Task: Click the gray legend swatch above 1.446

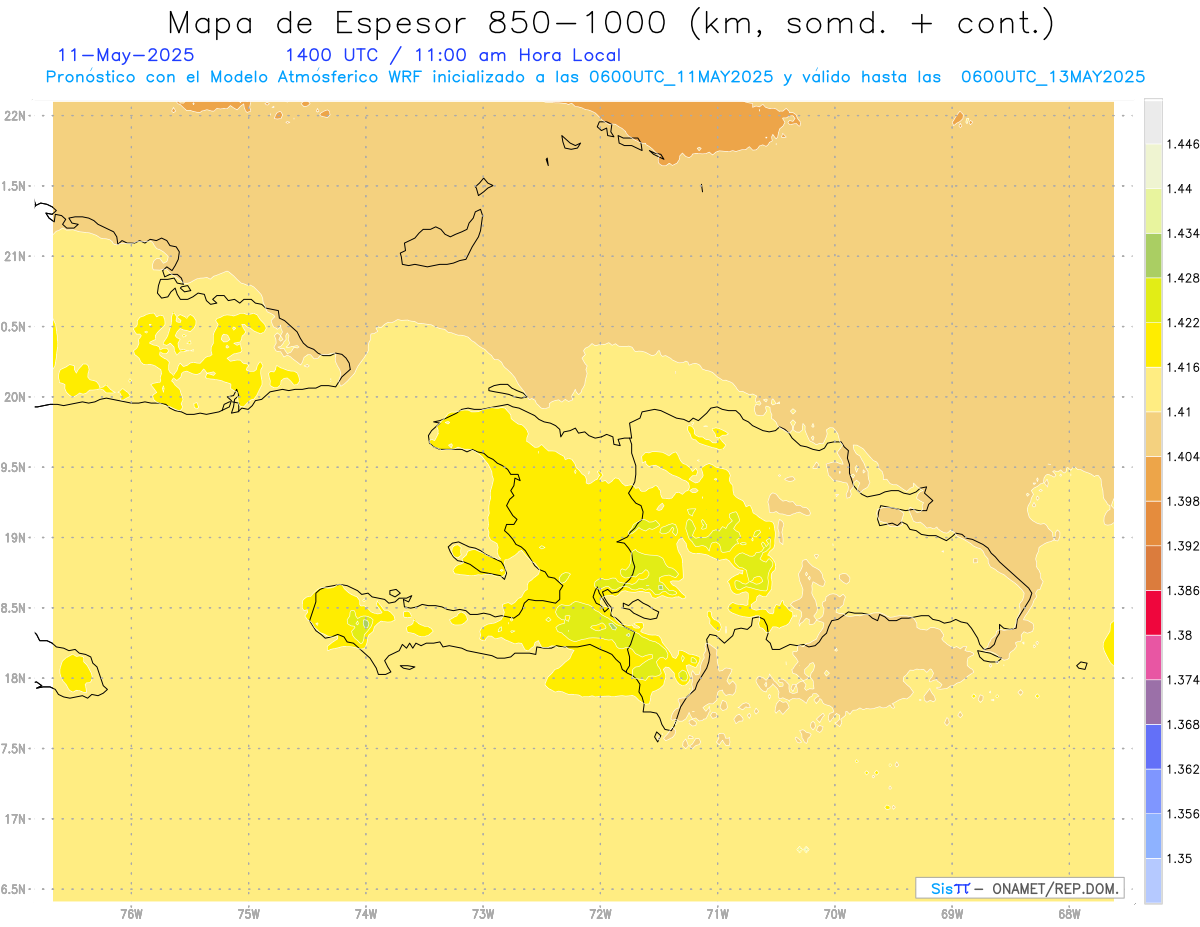Action: tap(1153, 121)
